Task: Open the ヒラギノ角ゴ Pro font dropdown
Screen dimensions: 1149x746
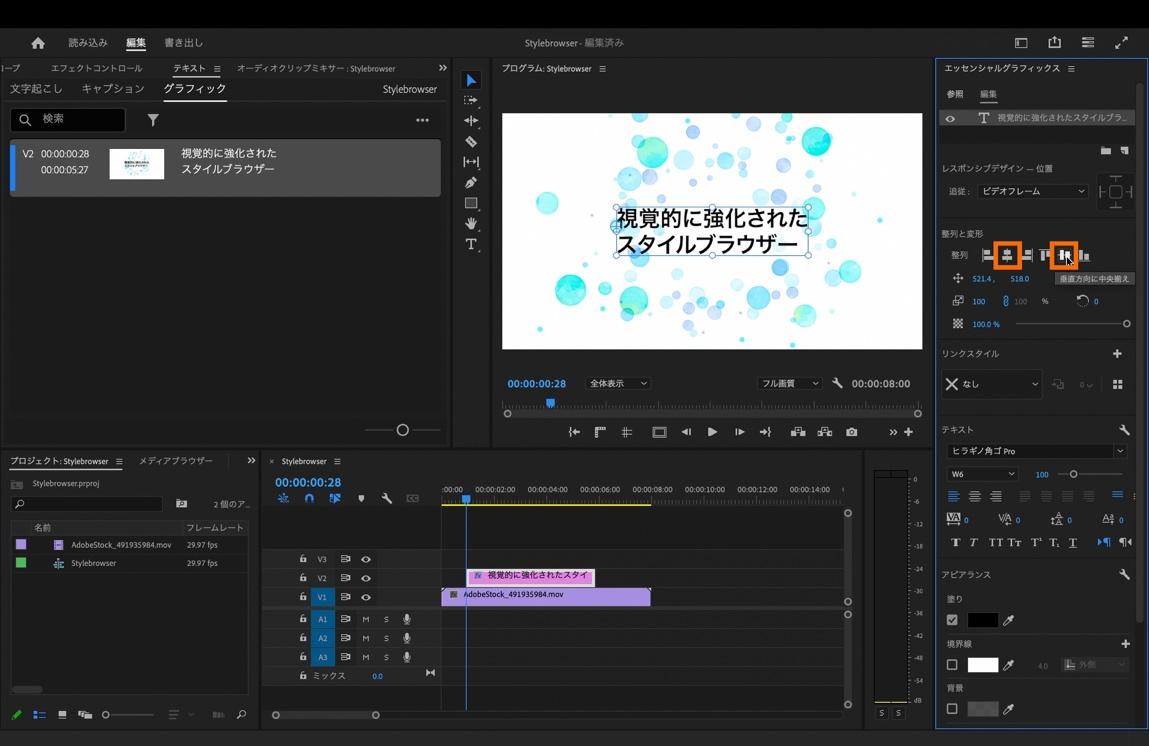Action: click(x=1035, y=451)
